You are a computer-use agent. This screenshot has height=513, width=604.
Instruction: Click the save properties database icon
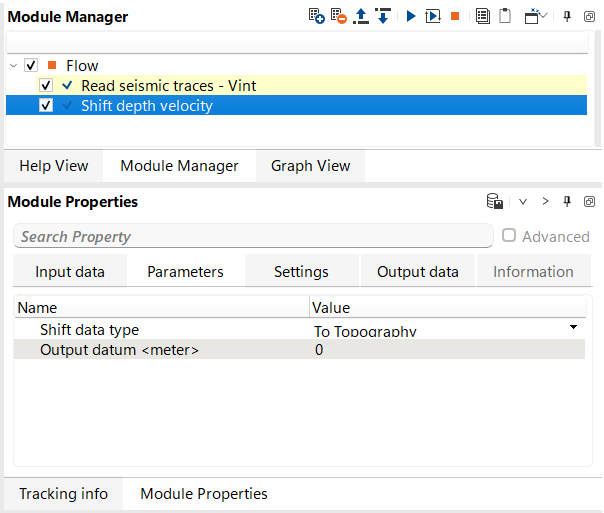pos(494,201)
